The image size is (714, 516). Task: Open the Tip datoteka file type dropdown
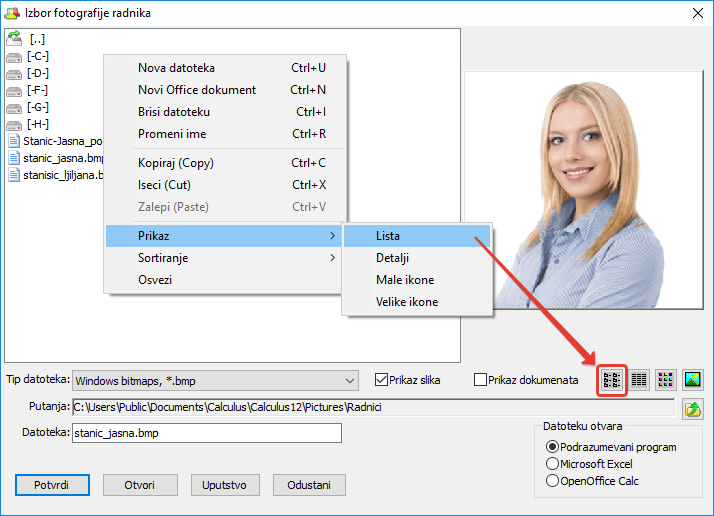(x=348, y=380)
